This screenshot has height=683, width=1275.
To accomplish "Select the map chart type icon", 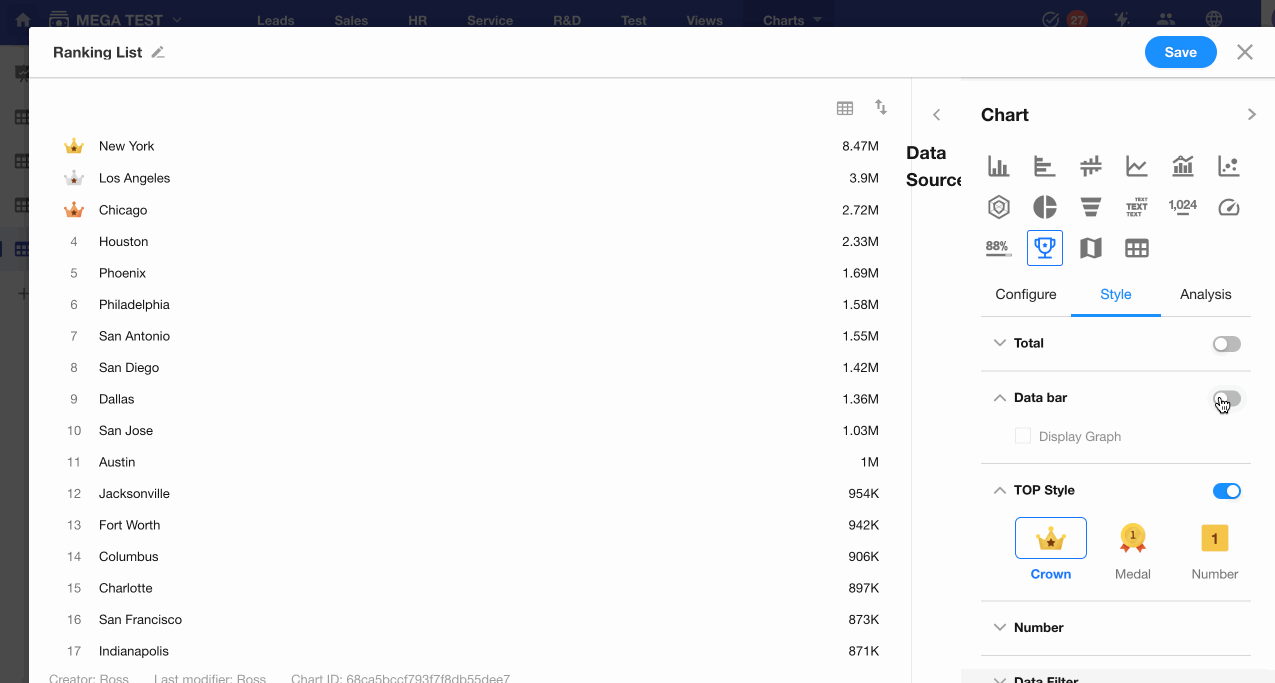I will pos(1090,248).
